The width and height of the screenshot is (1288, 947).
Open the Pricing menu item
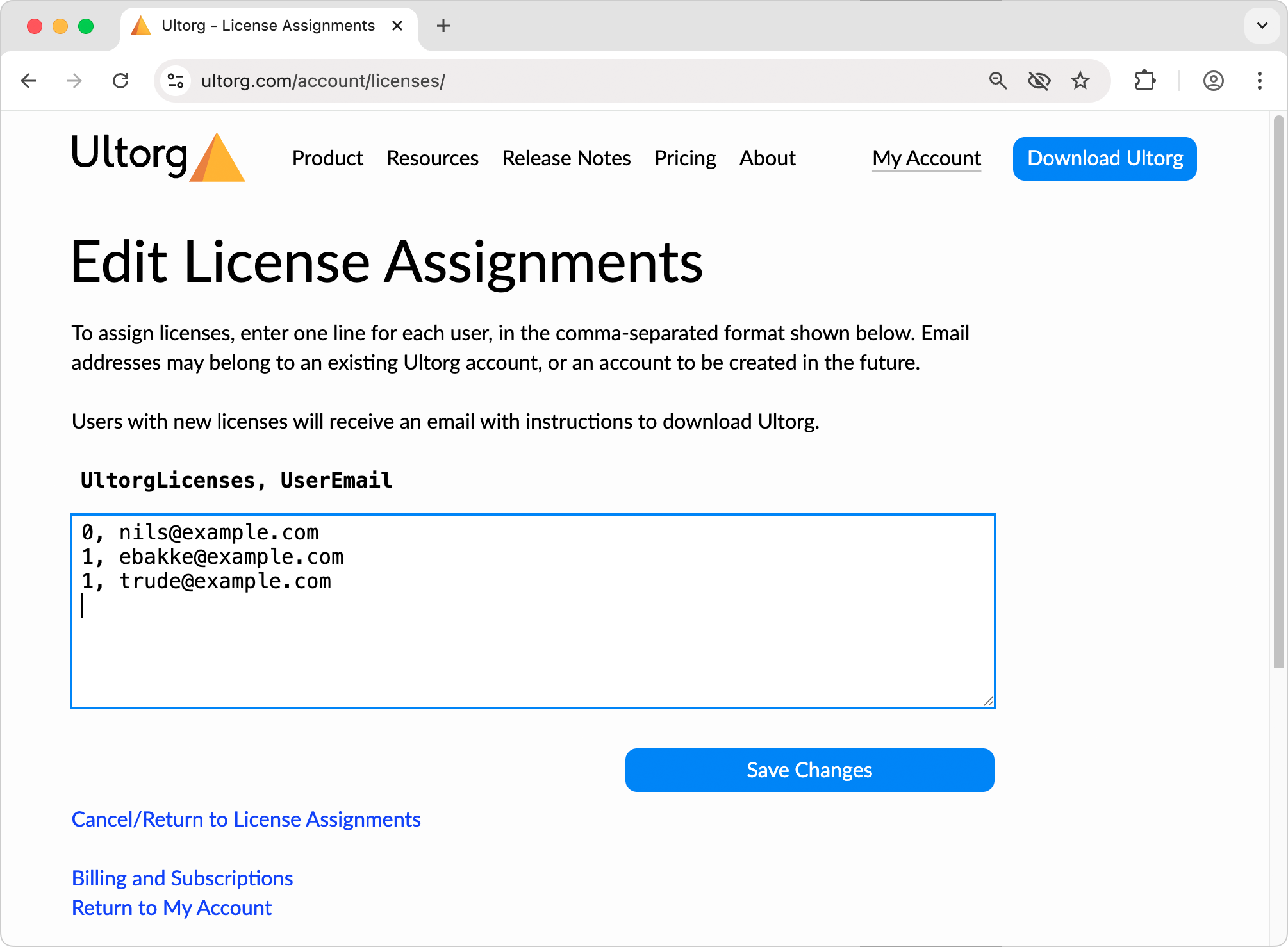click(x=686, y=158)
